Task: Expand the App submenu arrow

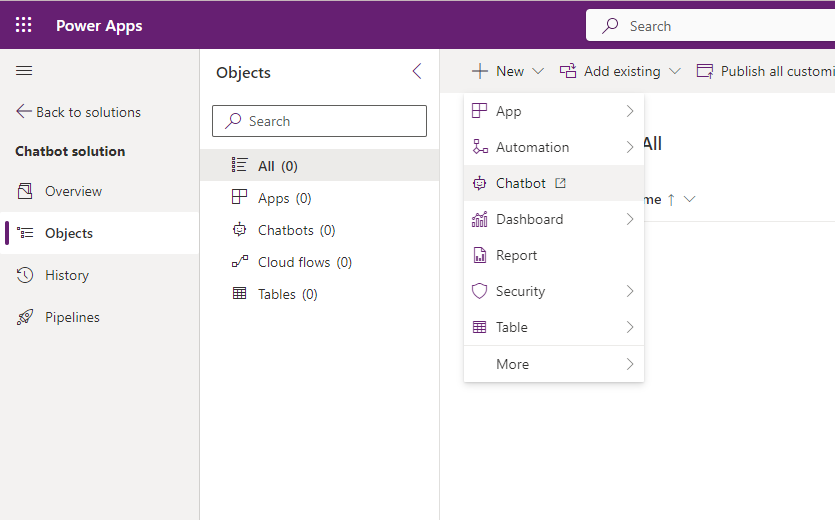Action: [x=630, y=111]
